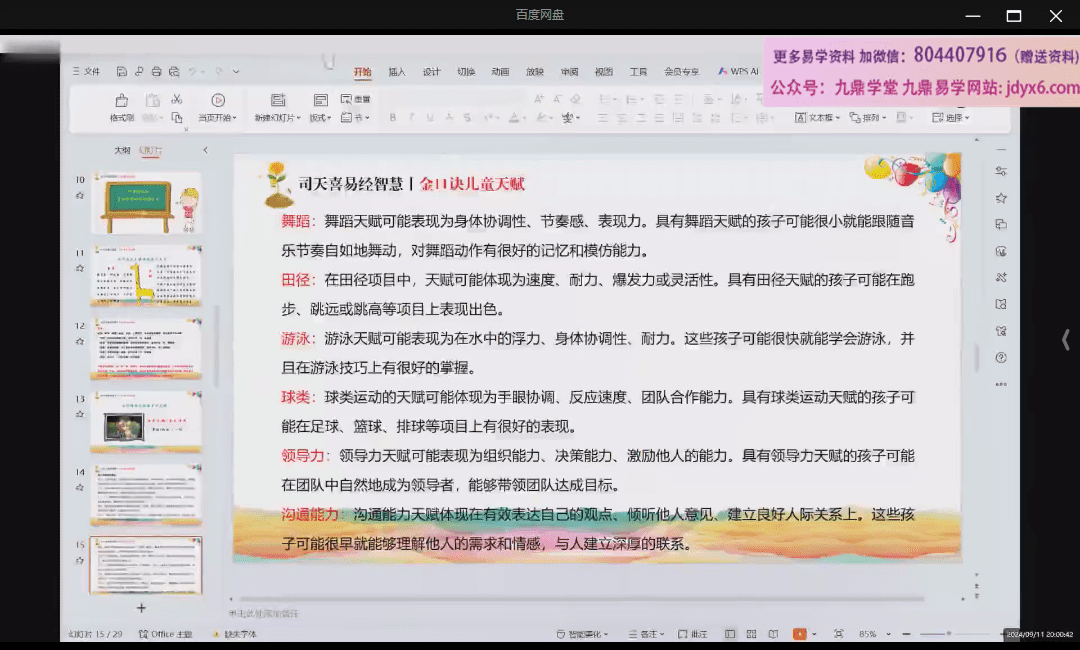This screenshot has height=650, width=1080.
Task: Open the 备注 notes dropdown
Action: point(648,633)
